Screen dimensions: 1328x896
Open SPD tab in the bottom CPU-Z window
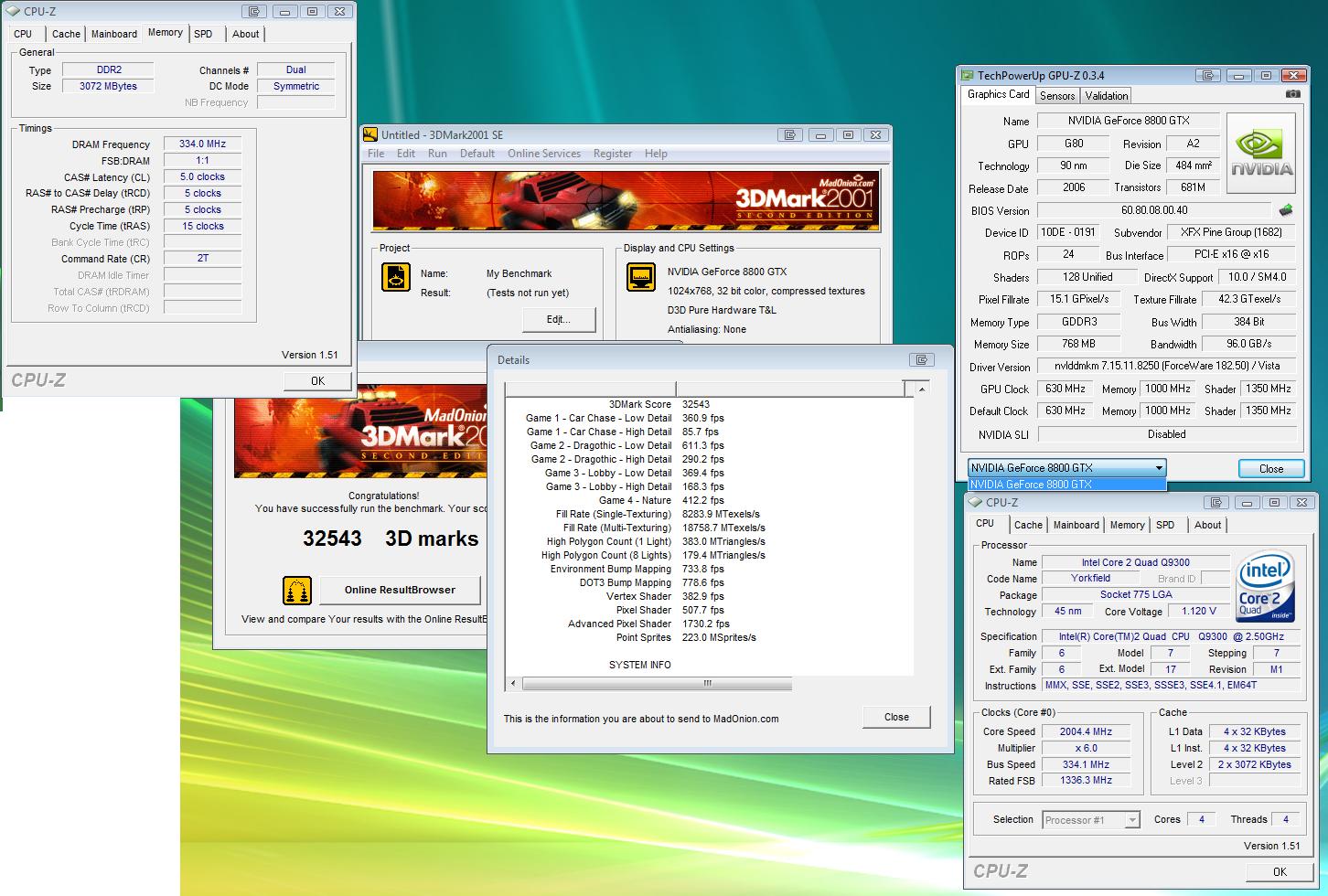[1165, 525]
